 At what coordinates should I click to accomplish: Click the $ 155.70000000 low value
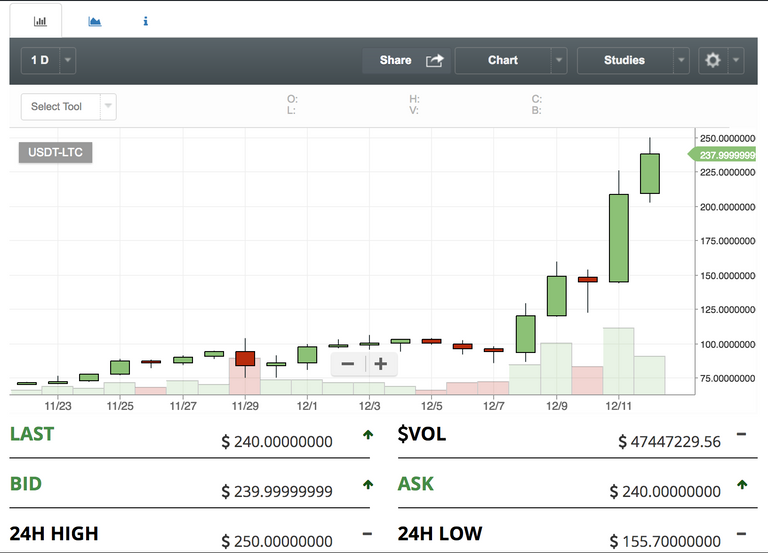point(665,541)
